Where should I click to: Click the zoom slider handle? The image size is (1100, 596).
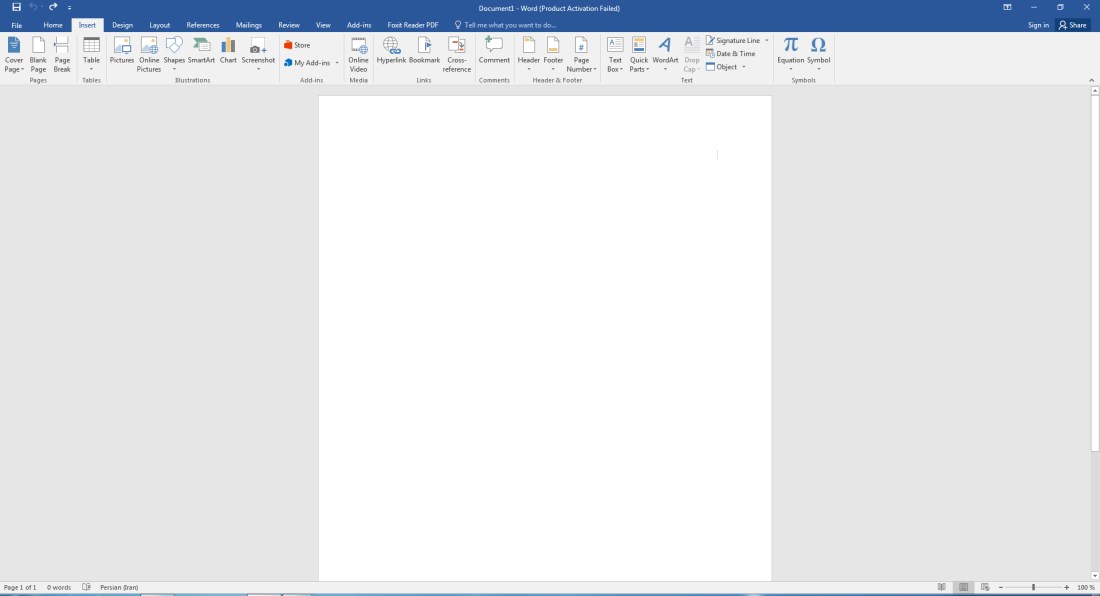(1033, 588)
